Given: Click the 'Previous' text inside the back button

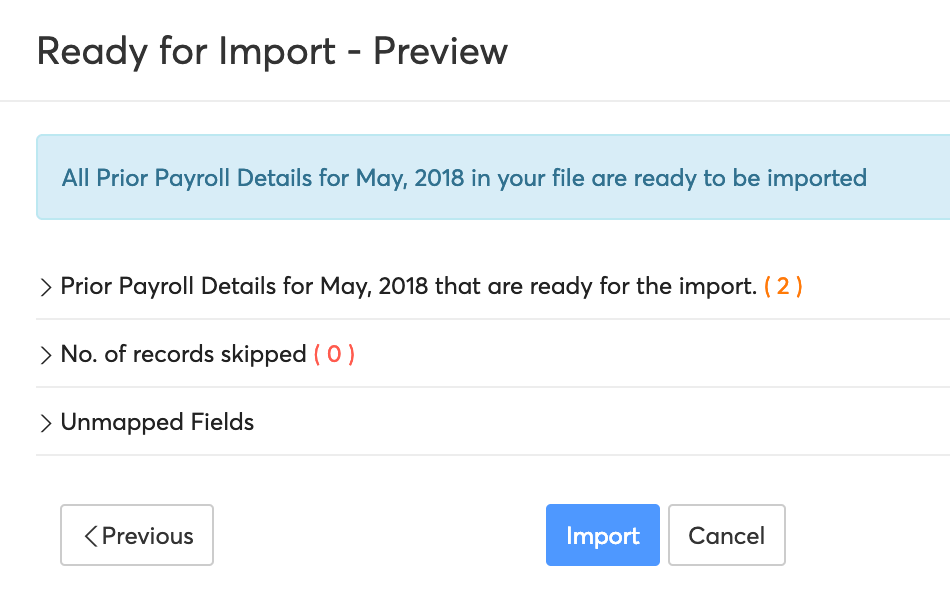Looking at the screenshot, I should point(148,536).
